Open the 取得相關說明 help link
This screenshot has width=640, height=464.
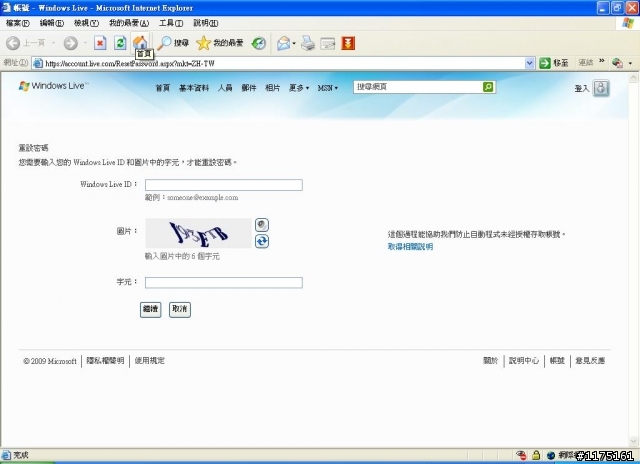(x=410, y=246)
